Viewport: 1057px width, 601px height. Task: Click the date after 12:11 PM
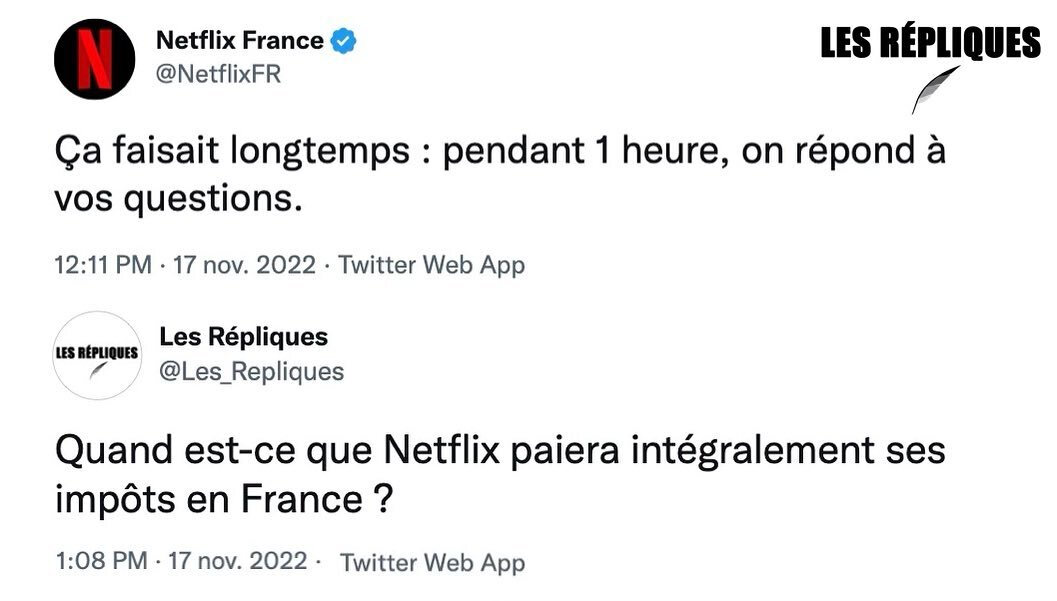pos(244,266)
